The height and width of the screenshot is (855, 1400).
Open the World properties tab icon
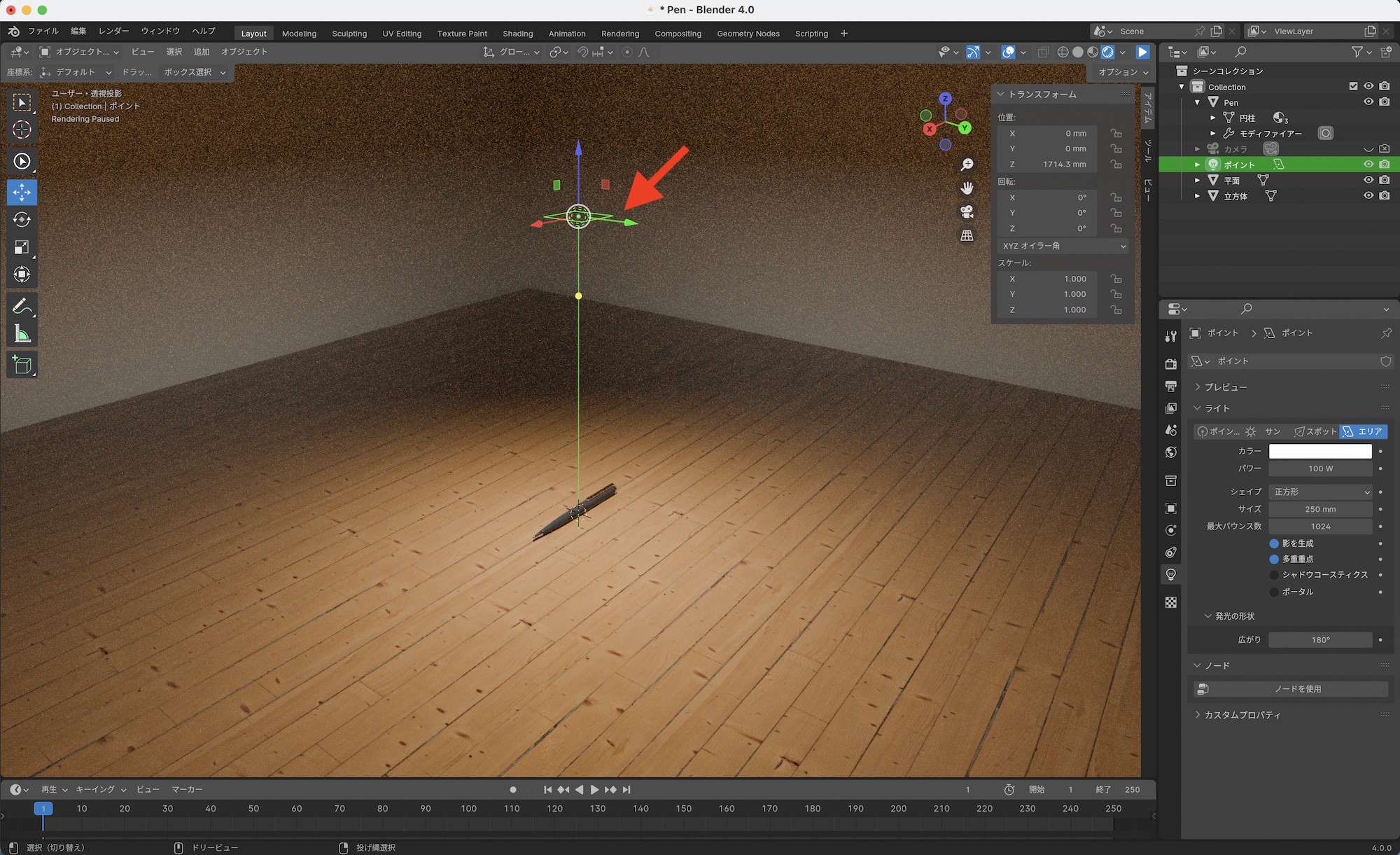(1171, 452)
